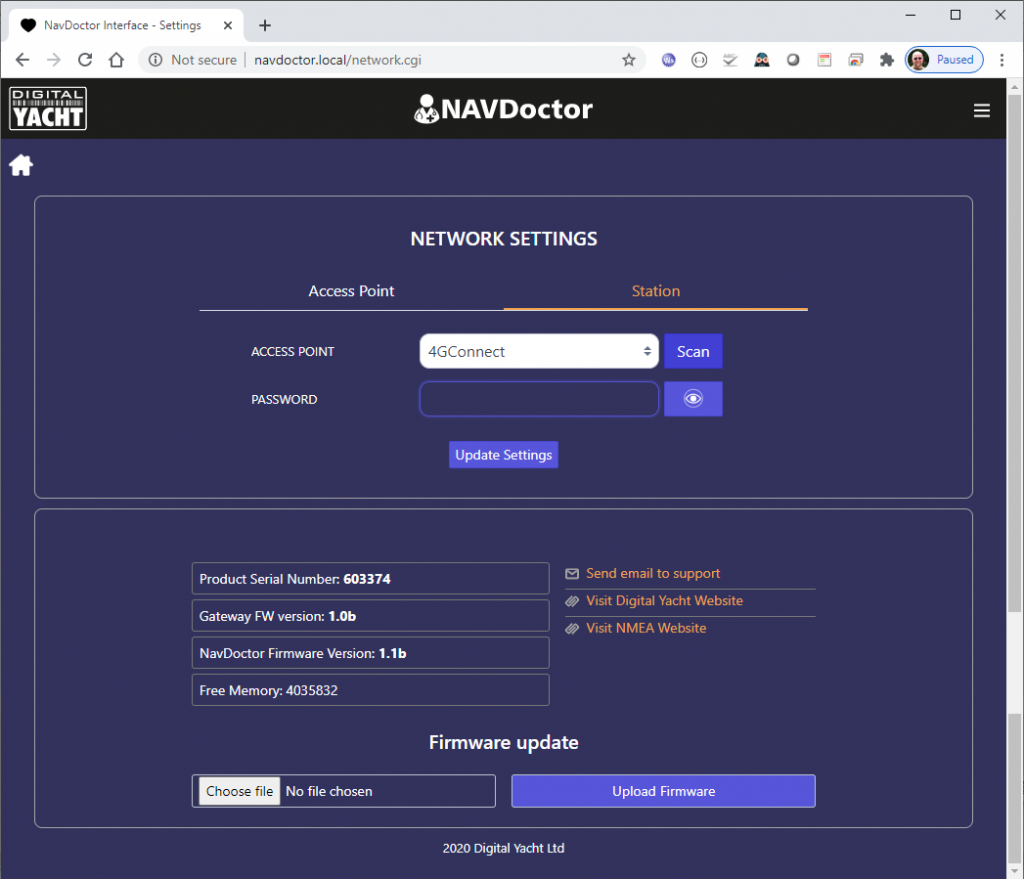Click the browser Home button

tap(116, 60)
